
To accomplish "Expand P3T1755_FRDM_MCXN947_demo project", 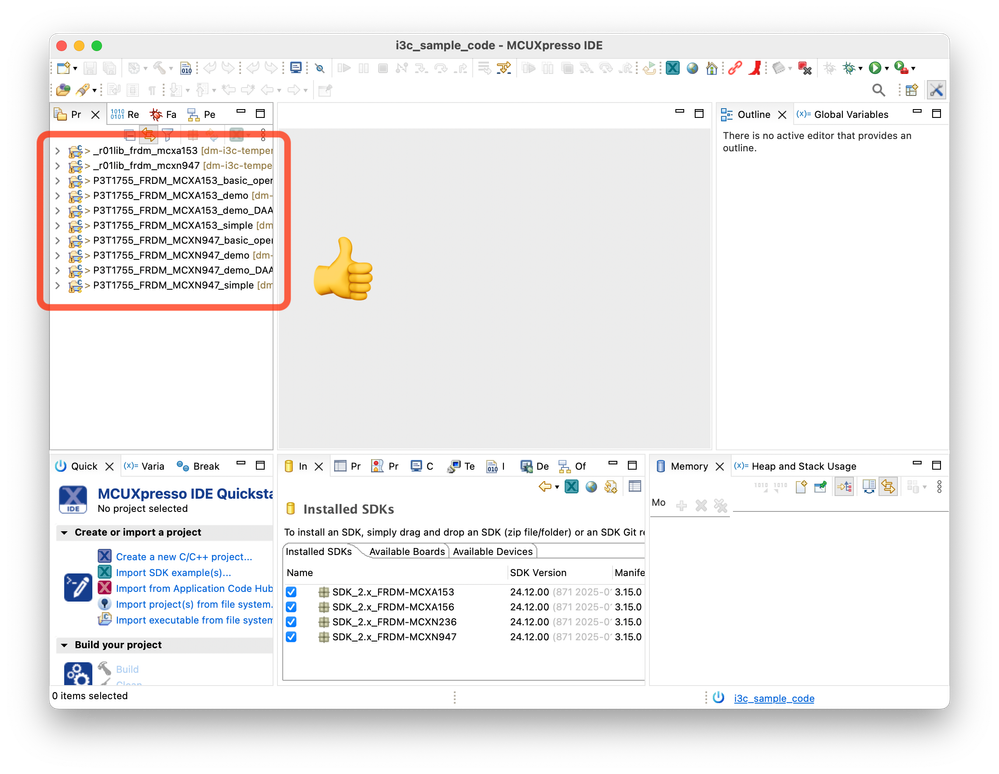I will click(x=57, y=255).
